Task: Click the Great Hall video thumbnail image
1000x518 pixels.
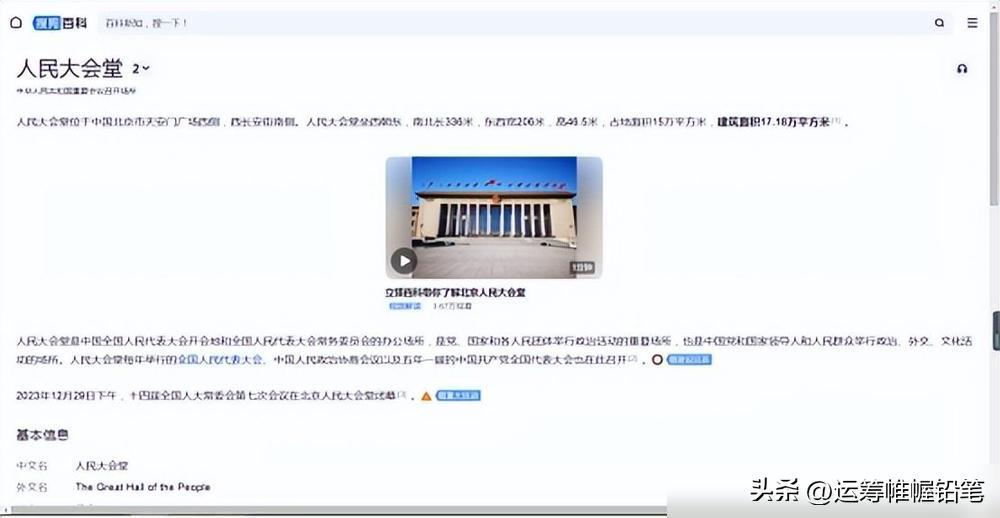Action: tap(494, 210)
